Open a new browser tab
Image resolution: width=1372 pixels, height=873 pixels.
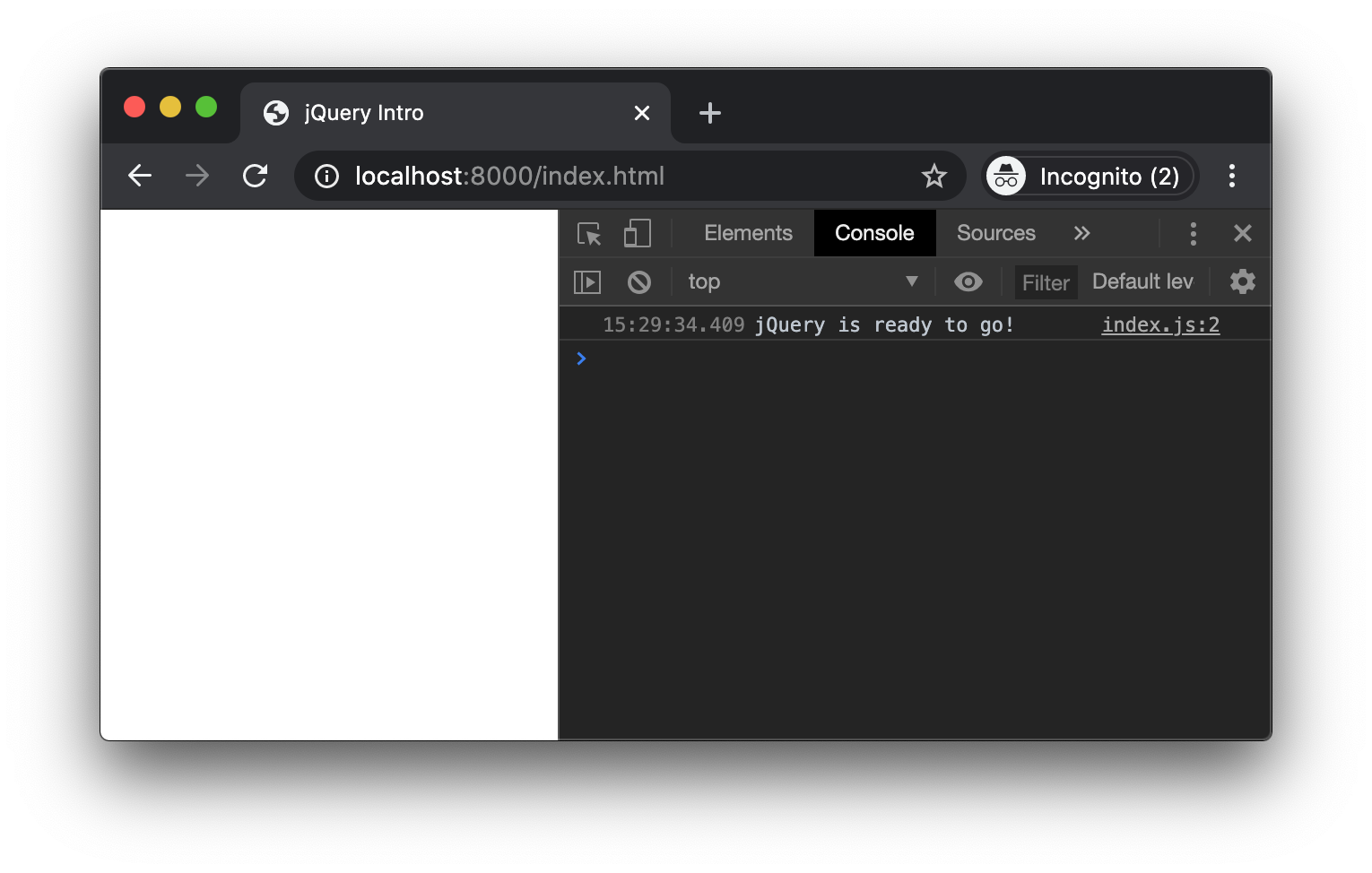(x=709, y=113)
